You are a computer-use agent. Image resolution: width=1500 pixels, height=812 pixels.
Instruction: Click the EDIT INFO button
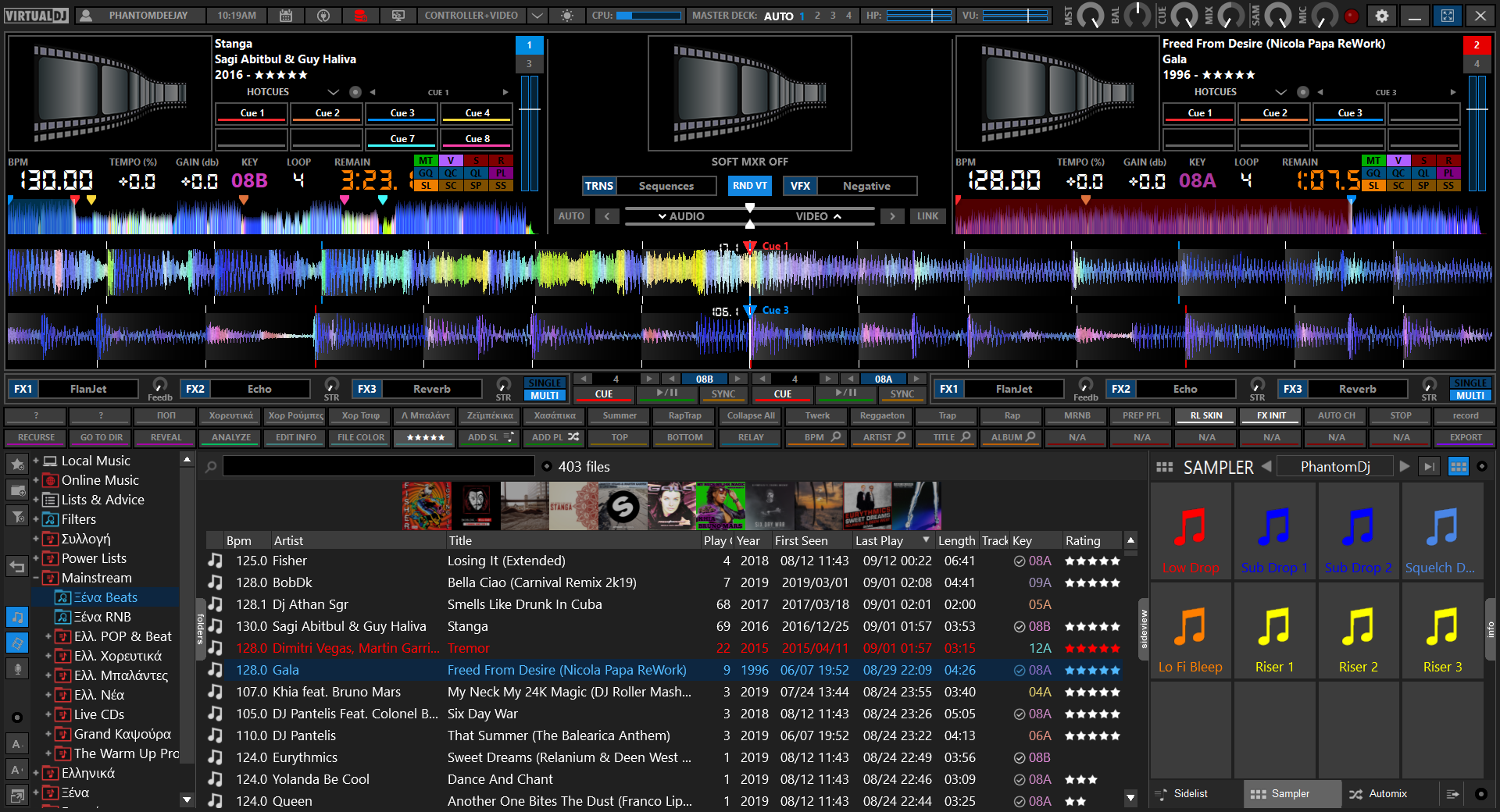click(x=296, y=437)
